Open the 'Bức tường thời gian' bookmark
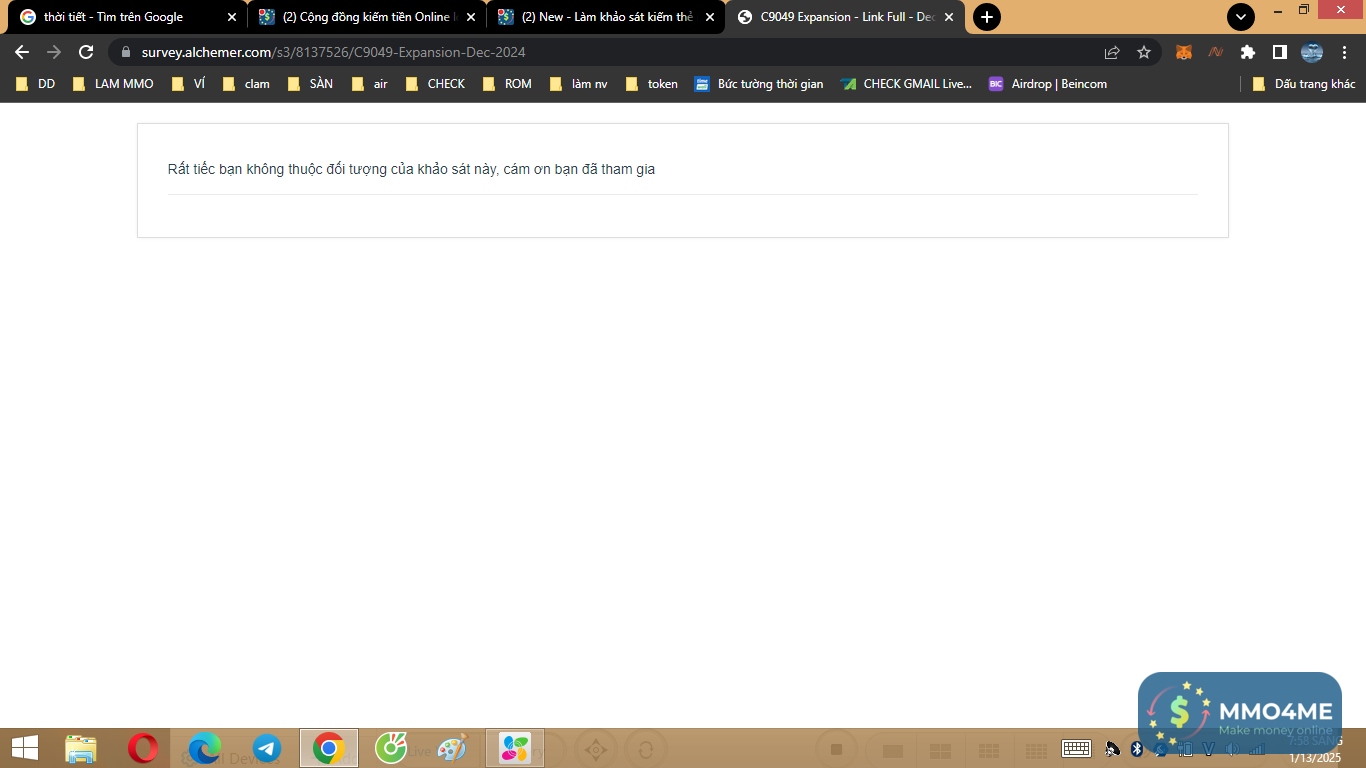1366x768 pixels. click(759, 84)
